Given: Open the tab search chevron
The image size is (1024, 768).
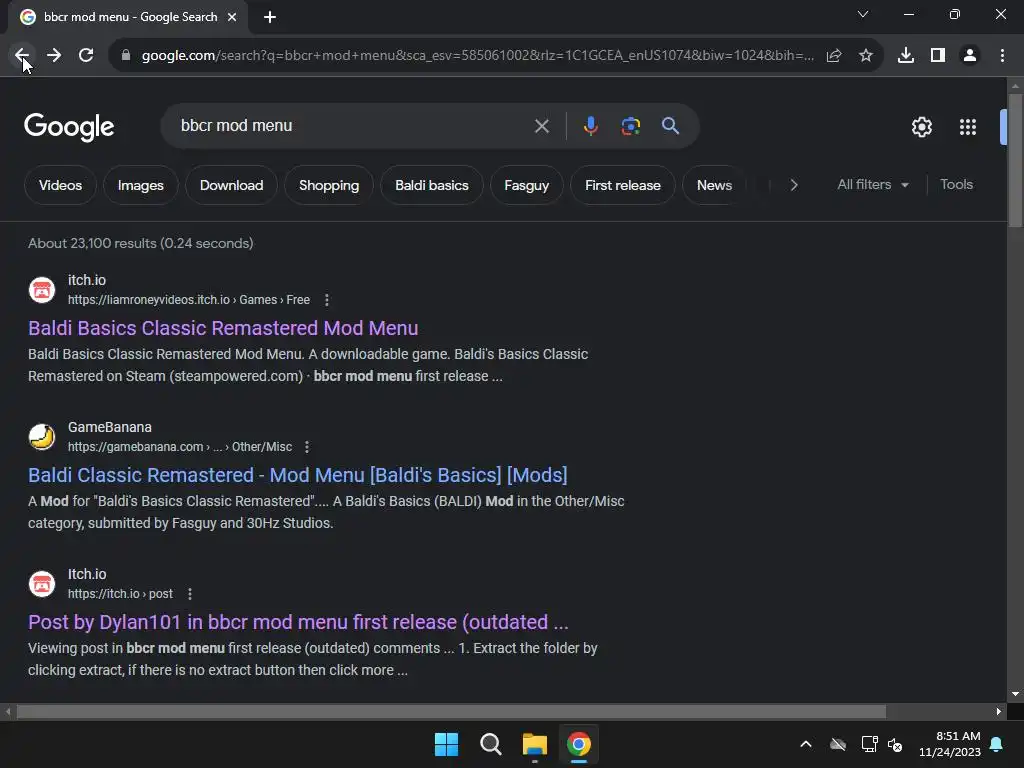Looking at the screenshot, I should 863,14.
